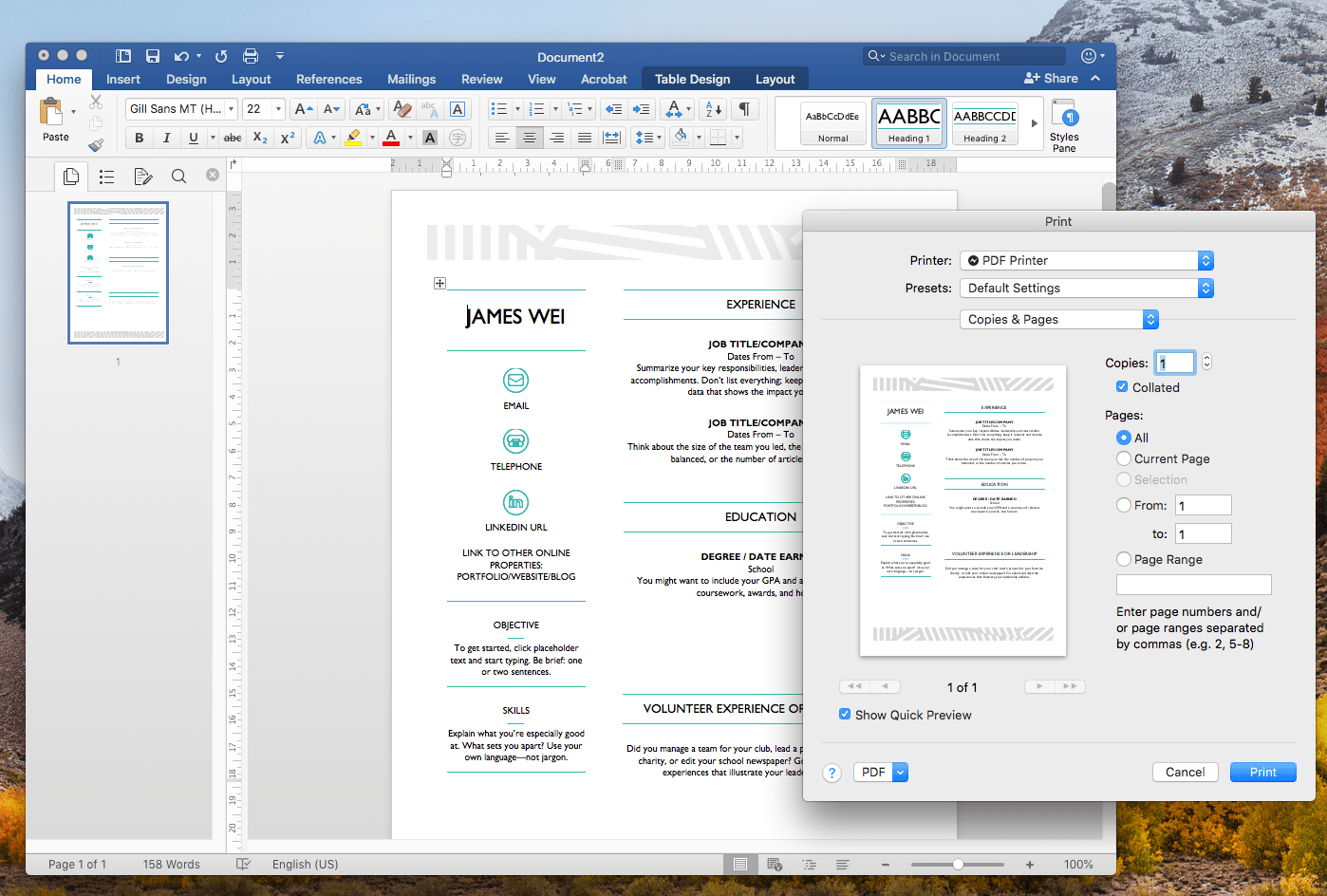Open the Copies & Pages dropdown
The image size is (1327, 896).
tap(1057, 319)
